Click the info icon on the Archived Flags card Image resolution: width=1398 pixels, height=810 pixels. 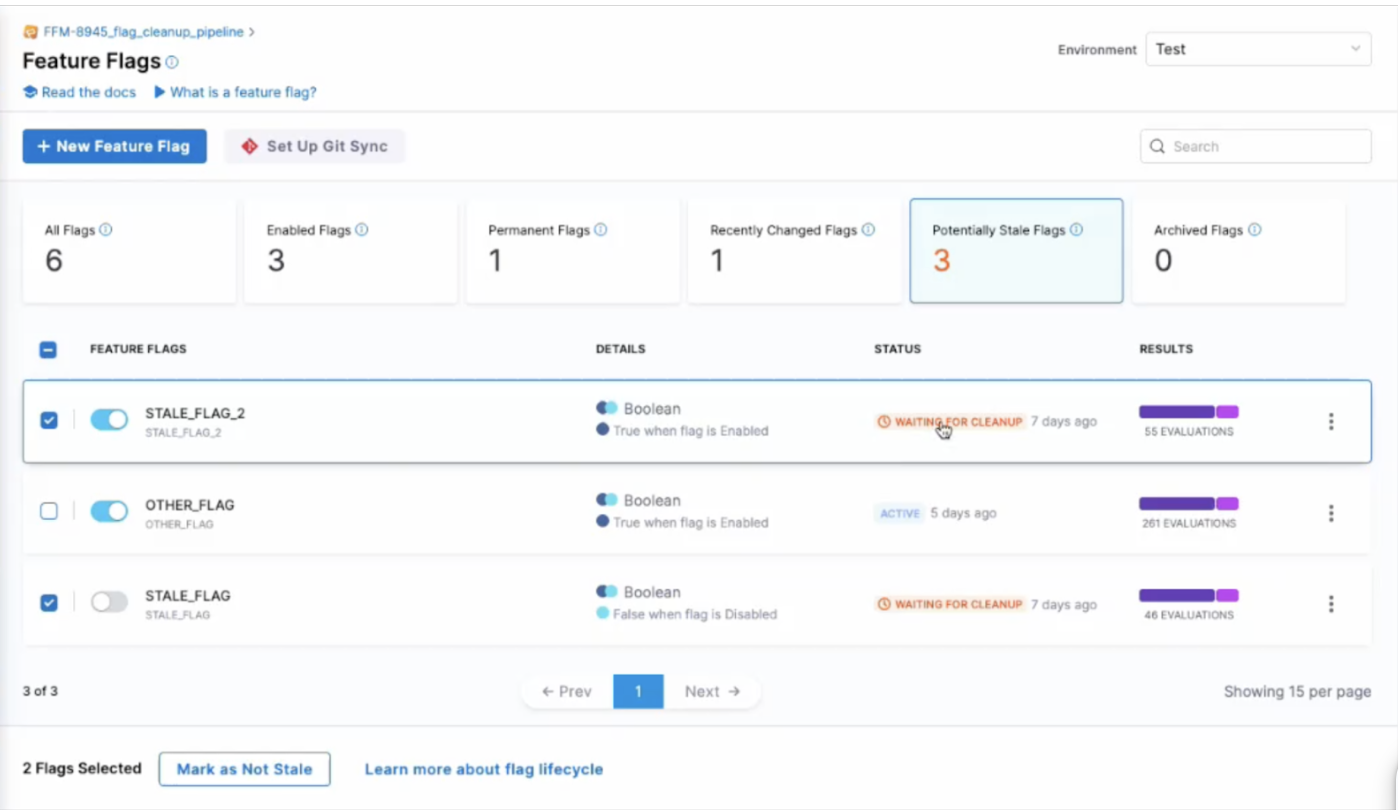[1256, 229]
